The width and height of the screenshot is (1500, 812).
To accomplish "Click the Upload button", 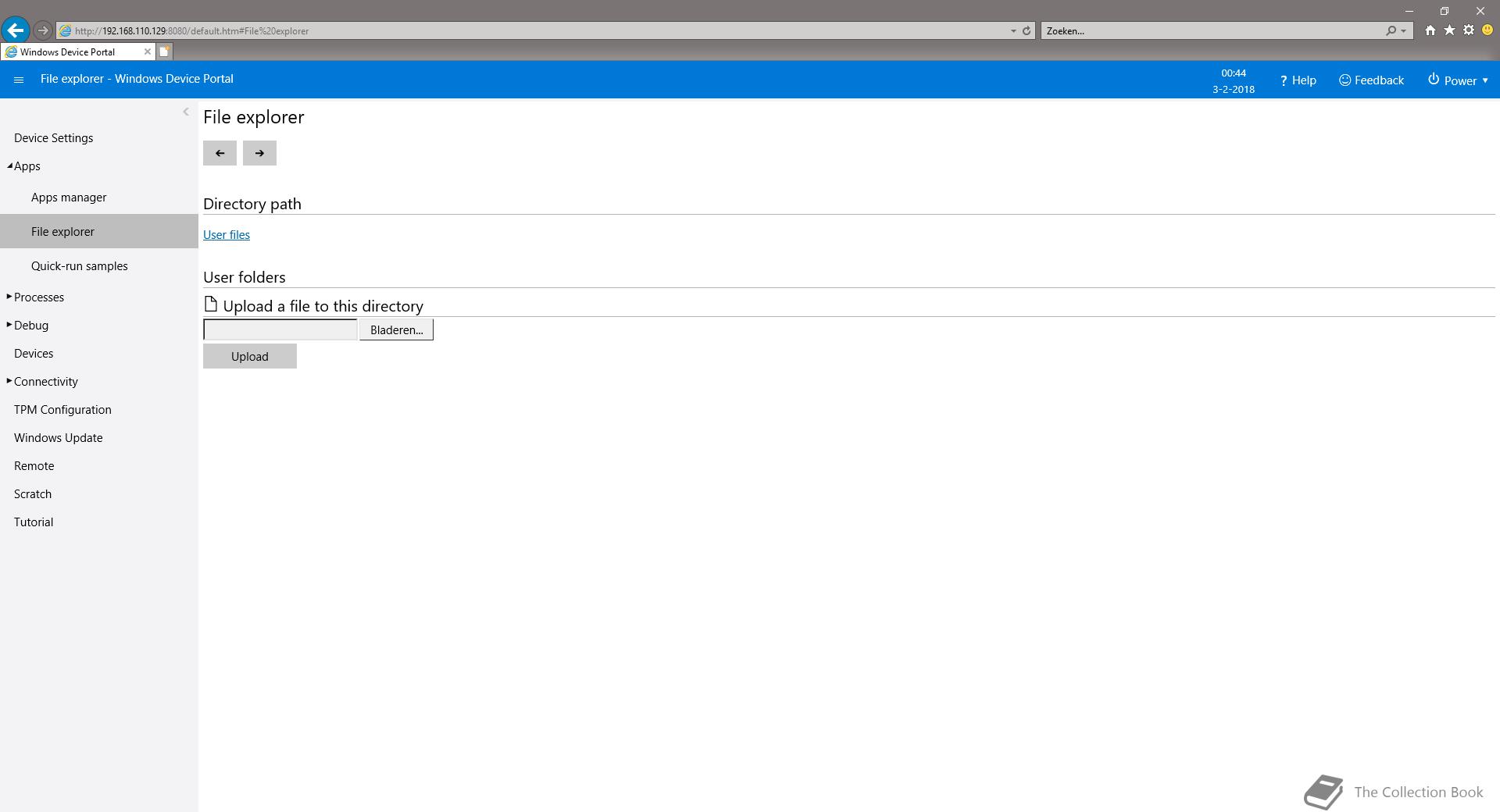I will (x=250, y=356).
